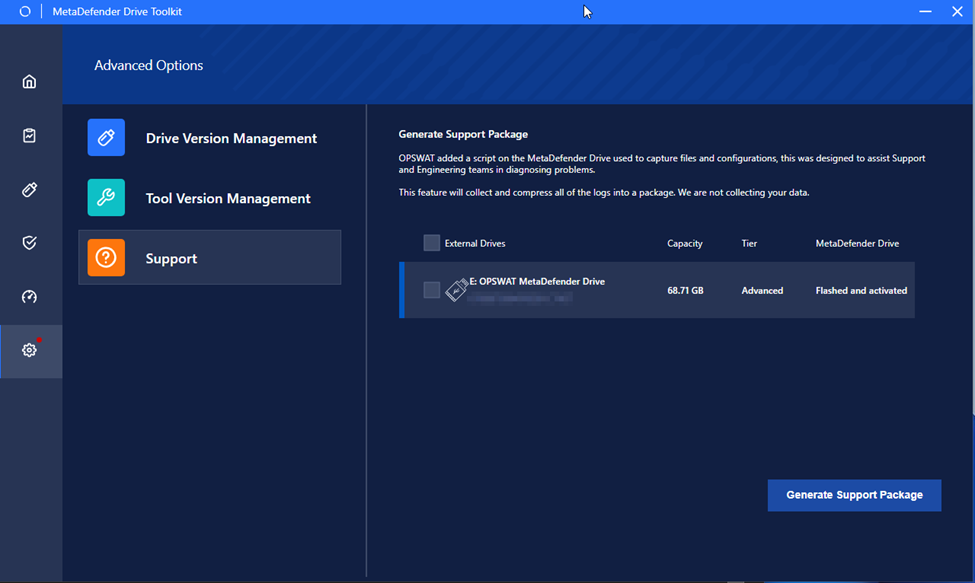Open the speedometer gauge sidebar icon
This screenshot has height=583, width=975.
point(29,296)
